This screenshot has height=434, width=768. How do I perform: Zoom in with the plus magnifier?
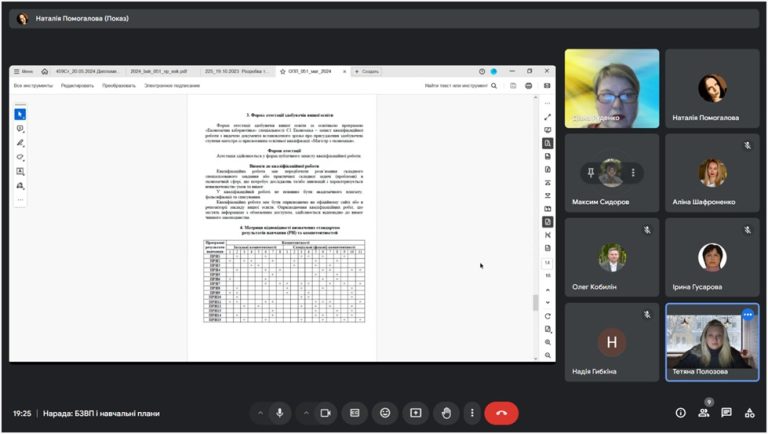click(548, 342)
